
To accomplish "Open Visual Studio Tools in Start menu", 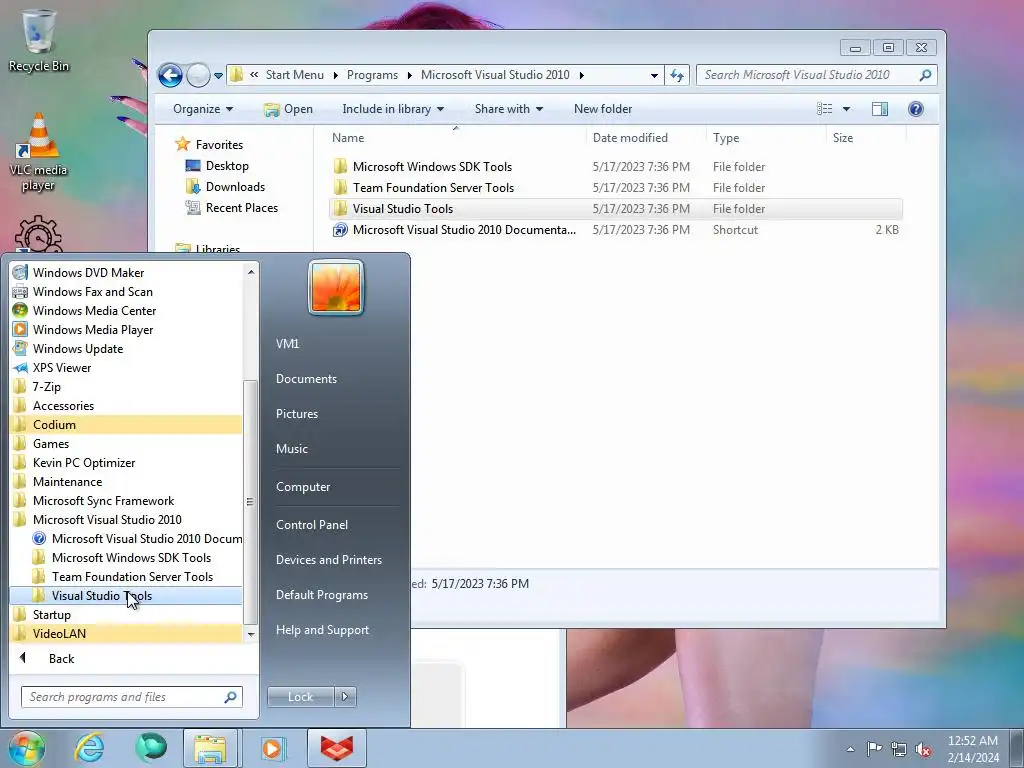I will pyautogui.click(x=126, y=595).
